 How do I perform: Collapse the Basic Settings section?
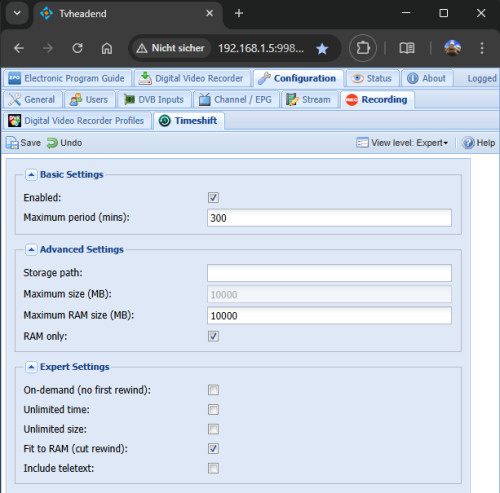click(31, 175)
